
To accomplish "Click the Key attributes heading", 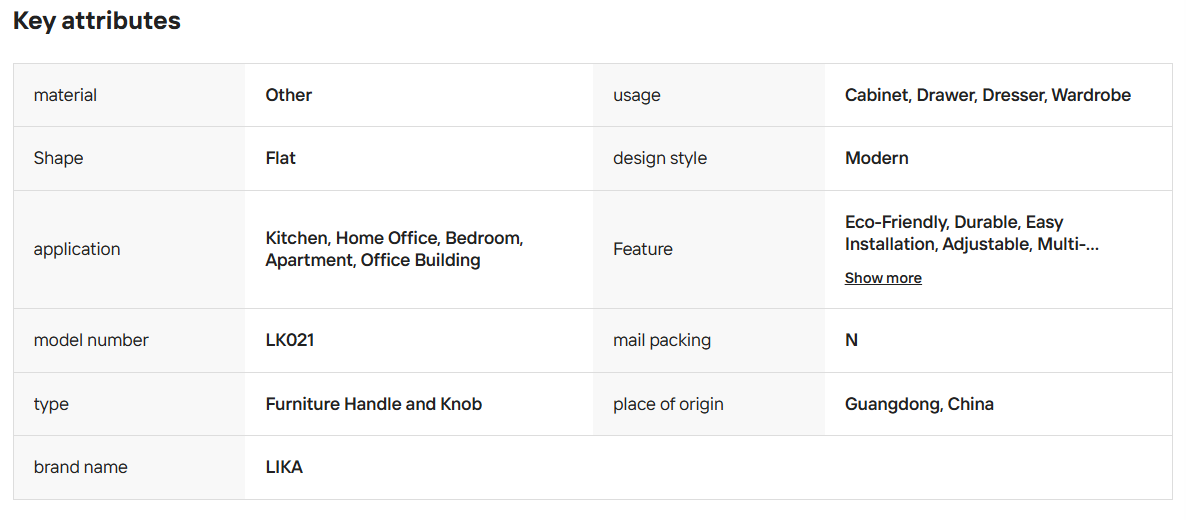I will (x=97, y=20).
